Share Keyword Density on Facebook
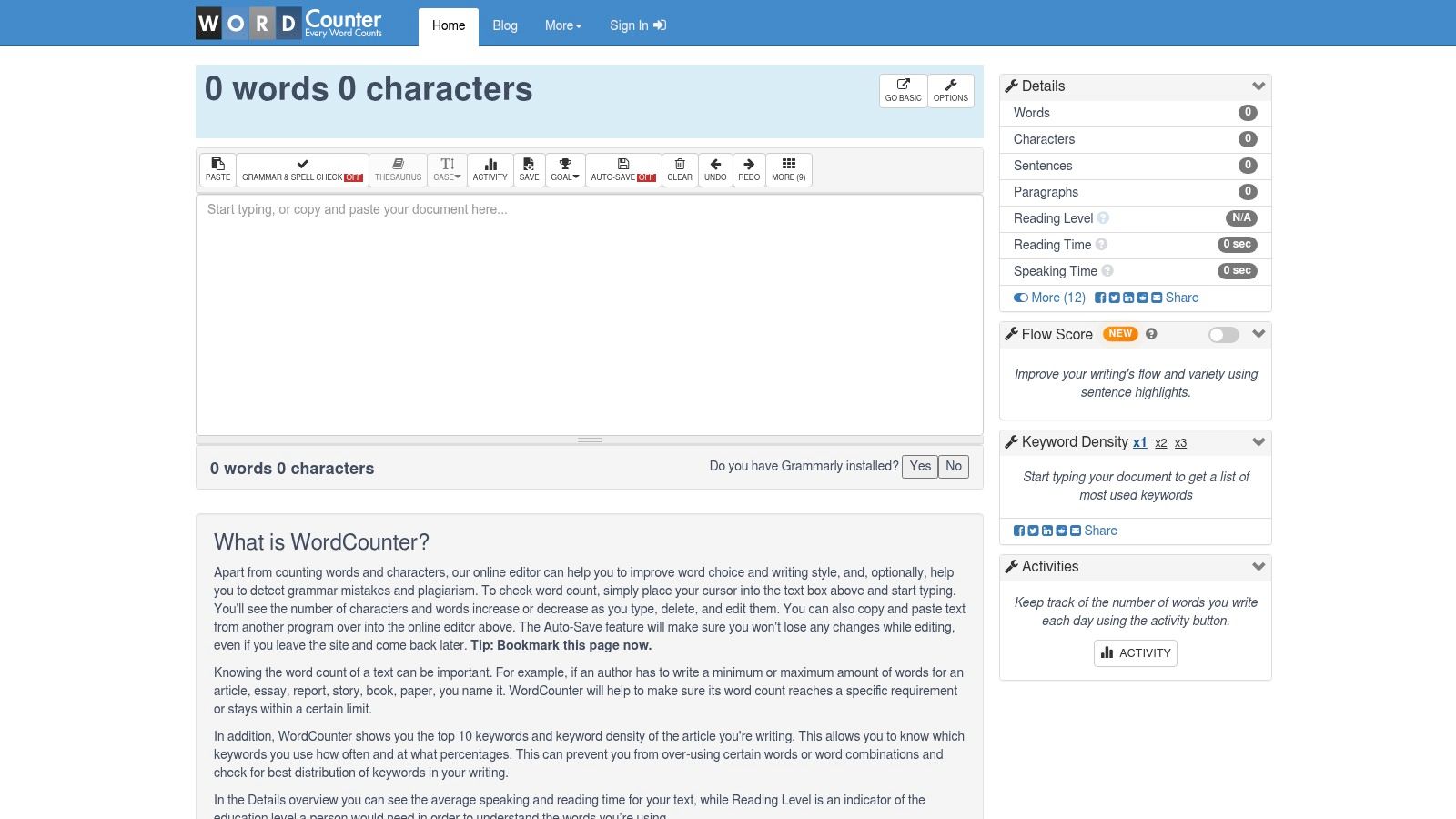The width and height of the screenshot is (1456, 819). (1019, 531)
